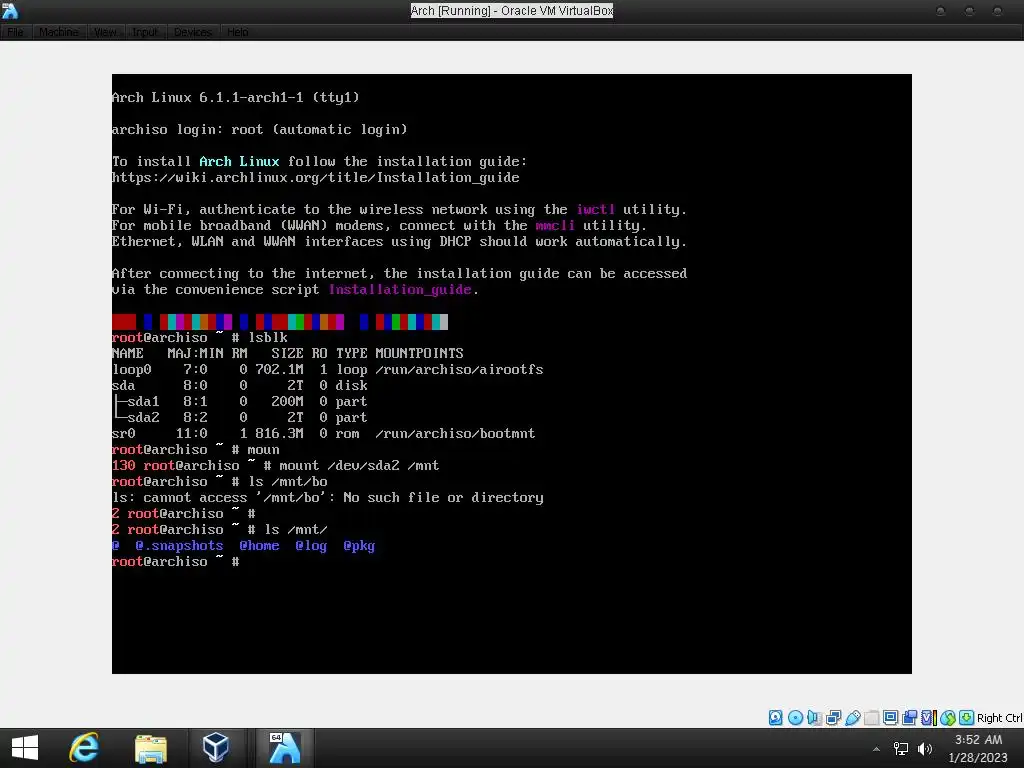Click the keyboard capture arrow icon
Image resolution: width=1024 pixels, height=768 pixels.
[967, 718]
